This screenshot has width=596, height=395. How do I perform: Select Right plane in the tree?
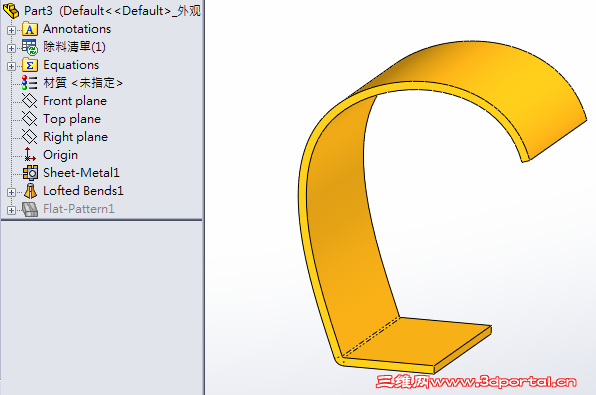75,137
